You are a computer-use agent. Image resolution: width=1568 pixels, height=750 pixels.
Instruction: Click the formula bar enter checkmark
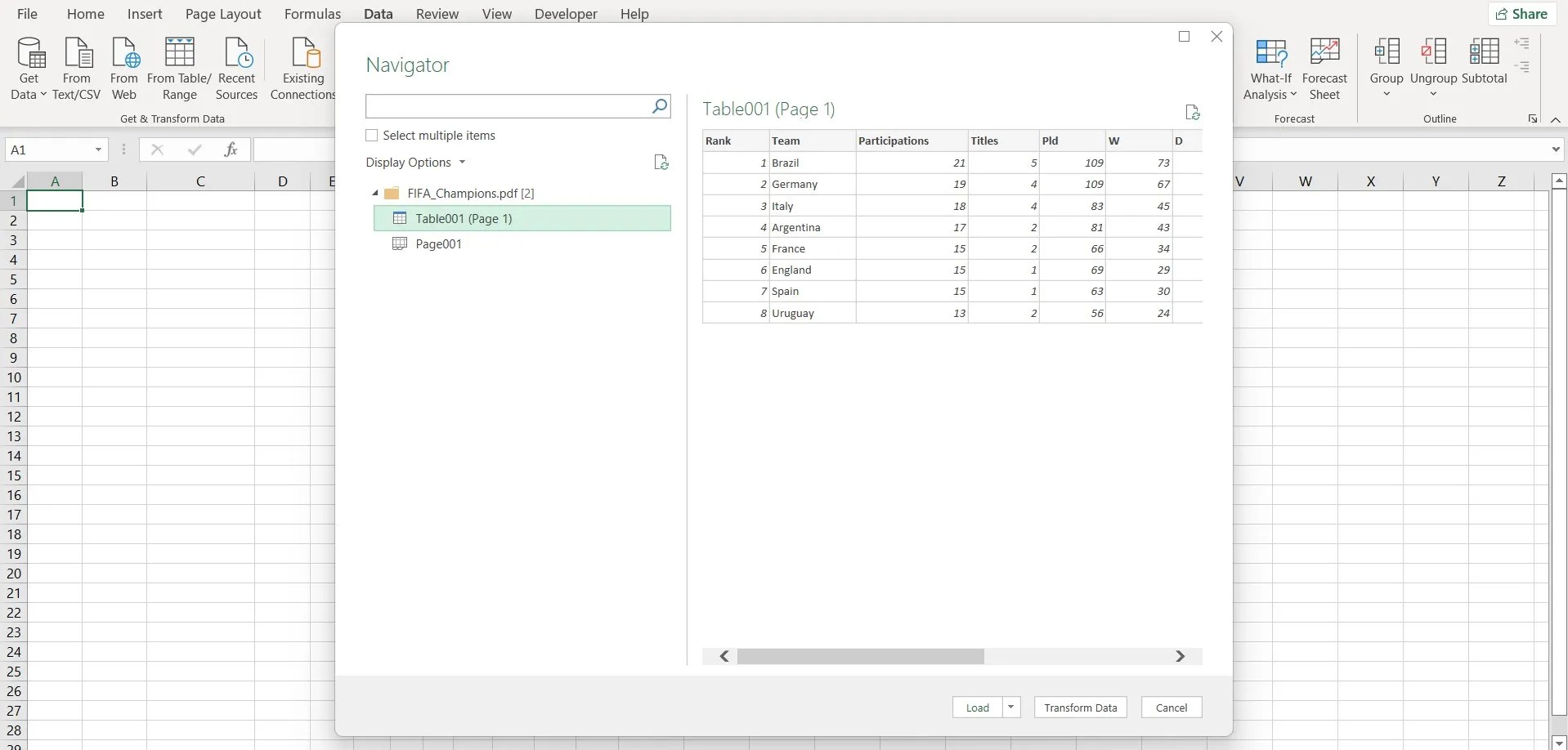click(195, 150)
